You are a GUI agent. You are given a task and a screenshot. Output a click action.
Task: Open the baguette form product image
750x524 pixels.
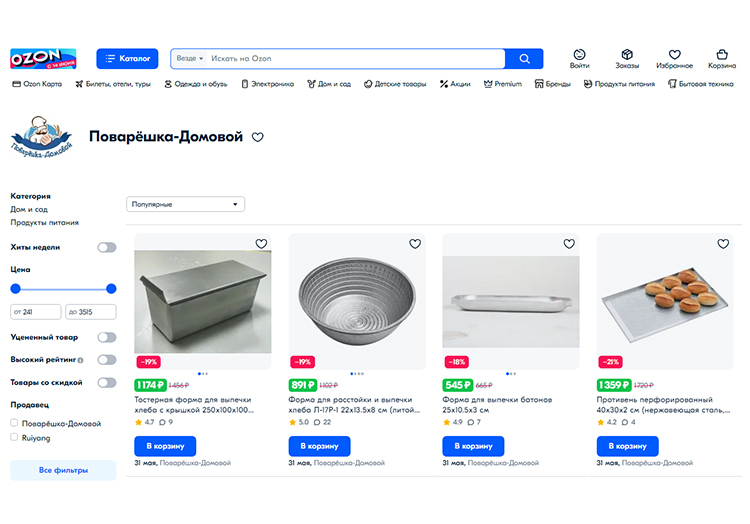click(511, 302)
